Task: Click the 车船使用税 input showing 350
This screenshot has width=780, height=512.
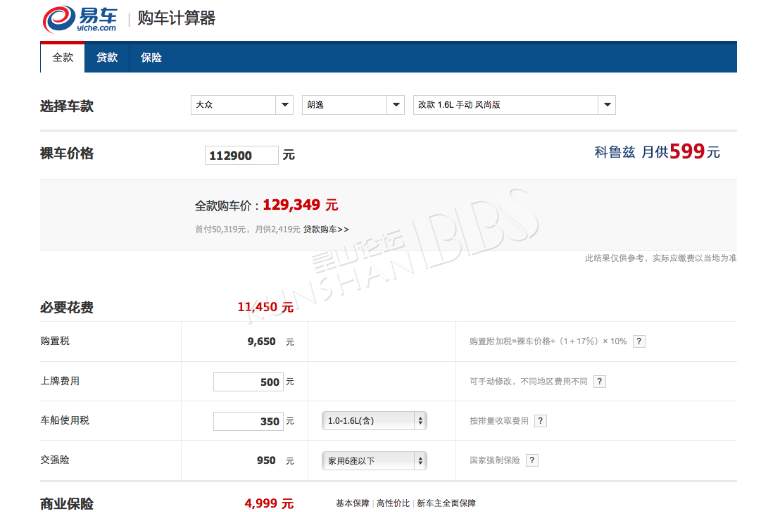Action: [x=248, y=421]
